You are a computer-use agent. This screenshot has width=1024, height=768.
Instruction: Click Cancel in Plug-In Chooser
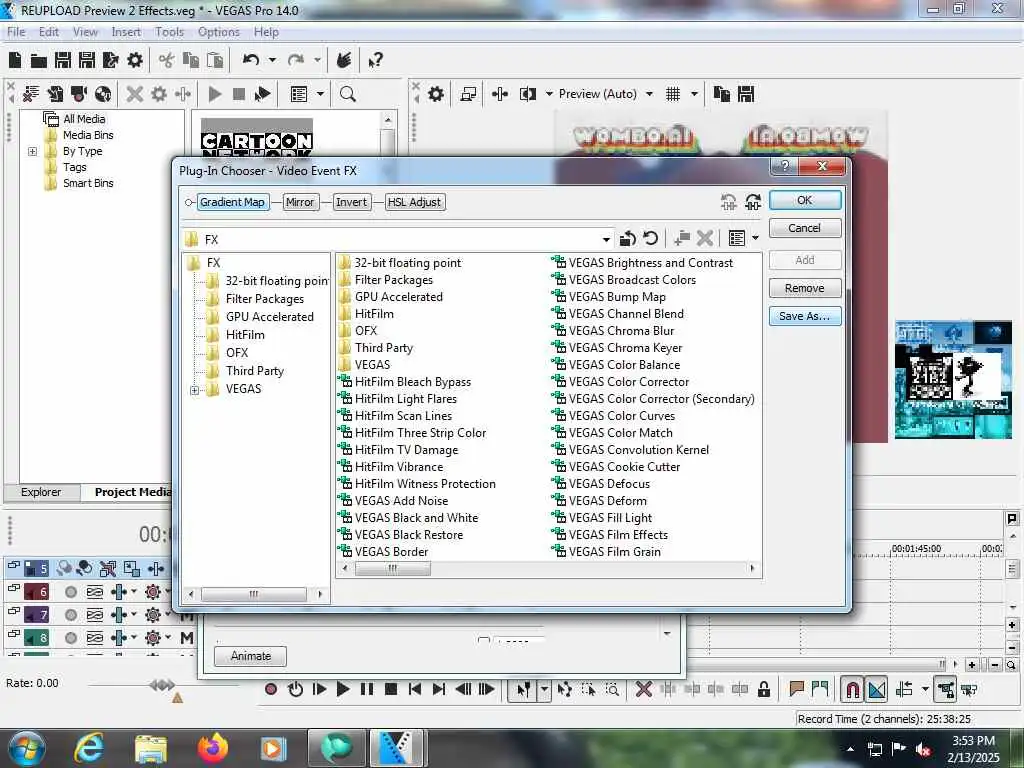point(805,228)
